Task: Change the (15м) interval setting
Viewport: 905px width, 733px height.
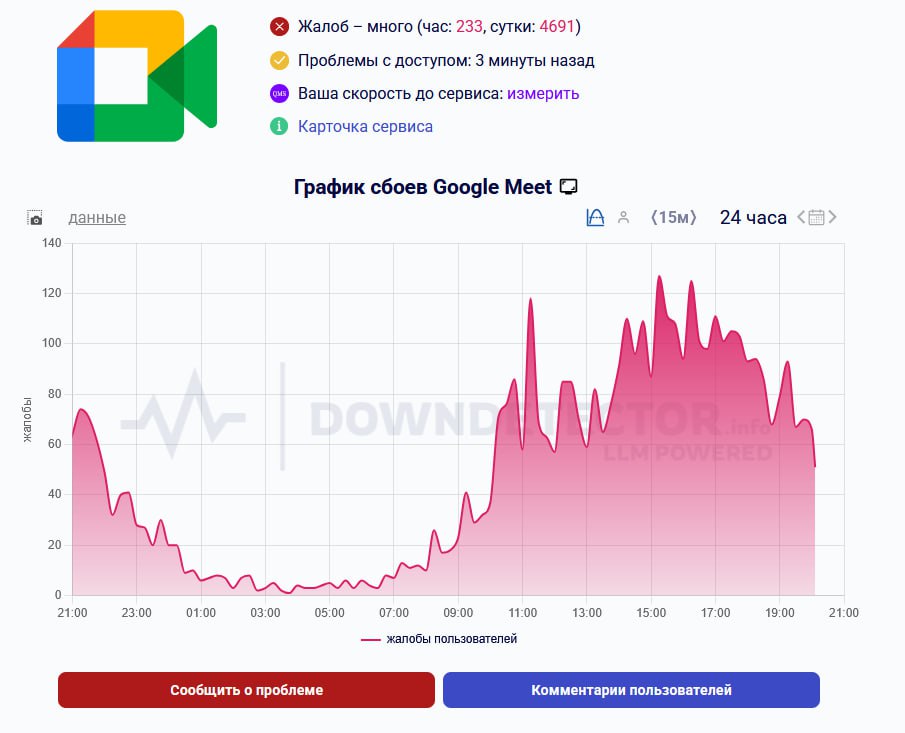Action: 674,218
